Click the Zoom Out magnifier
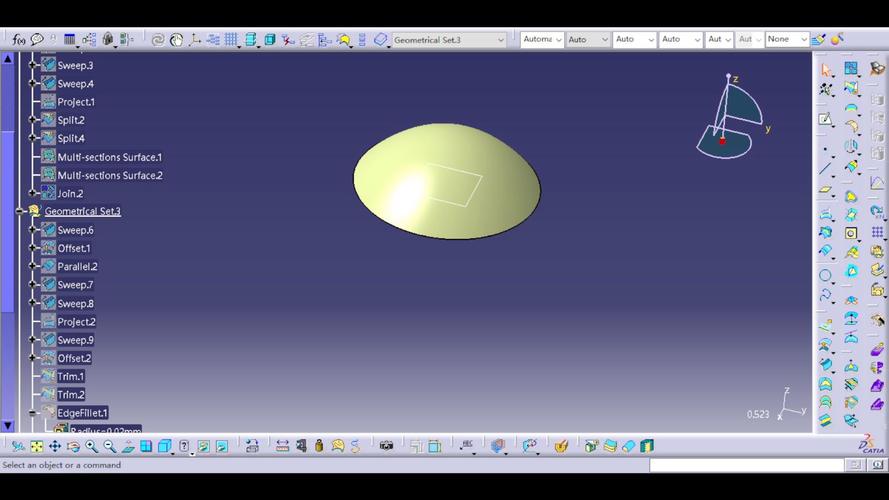Screen dimensions: 889x500 click(109, 446)
